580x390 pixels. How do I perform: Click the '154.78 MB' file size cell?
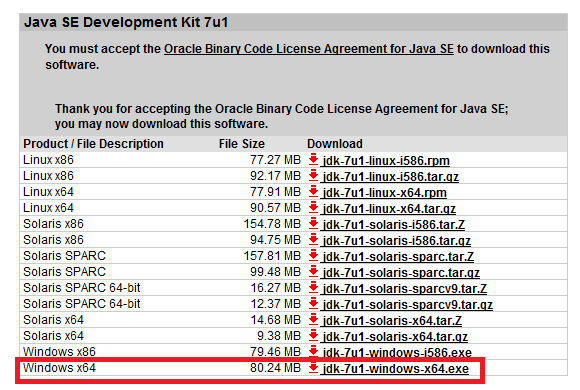click(x=272, y=224)
